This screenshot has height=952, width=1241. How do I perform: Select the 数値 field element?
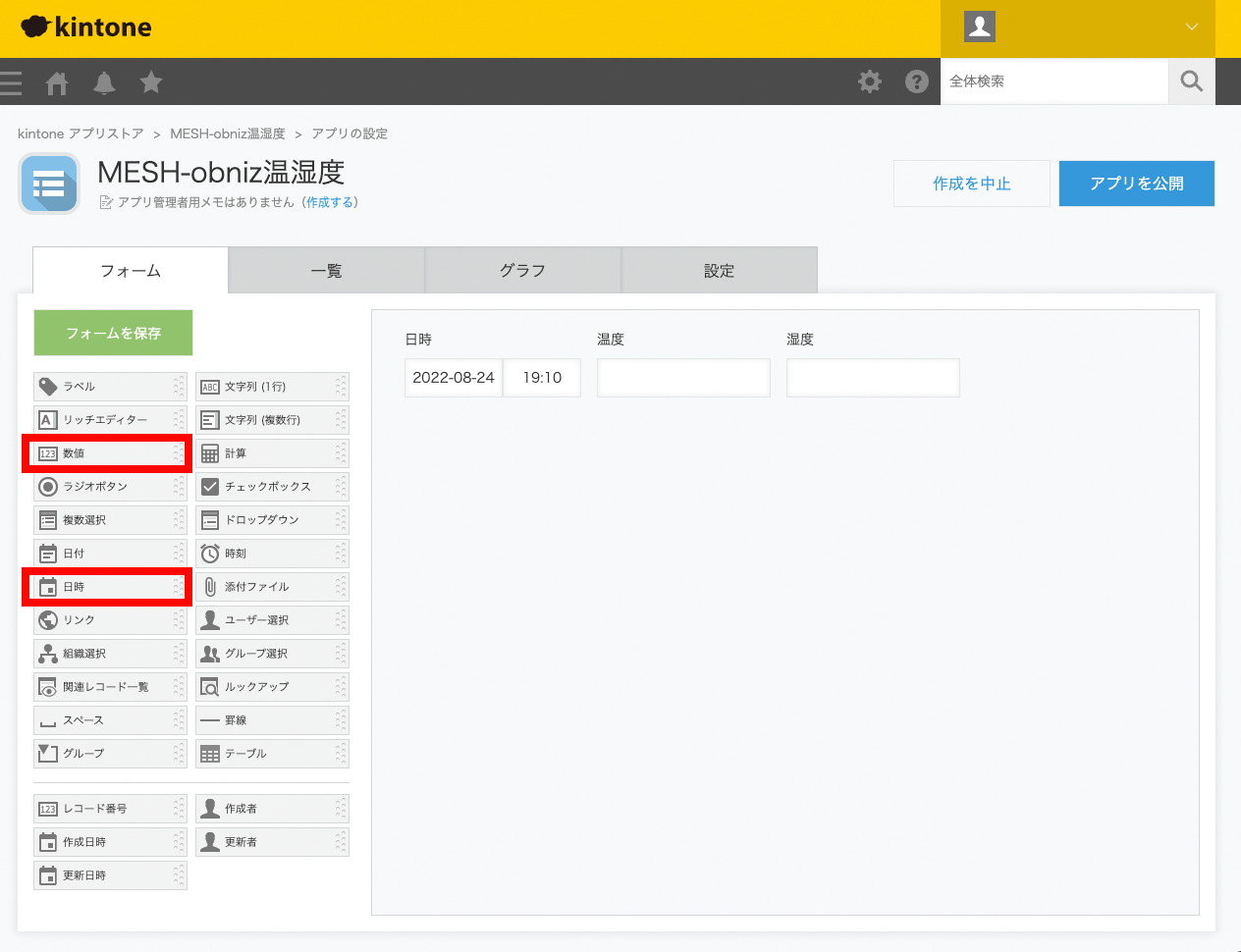[x=110, y=453]
